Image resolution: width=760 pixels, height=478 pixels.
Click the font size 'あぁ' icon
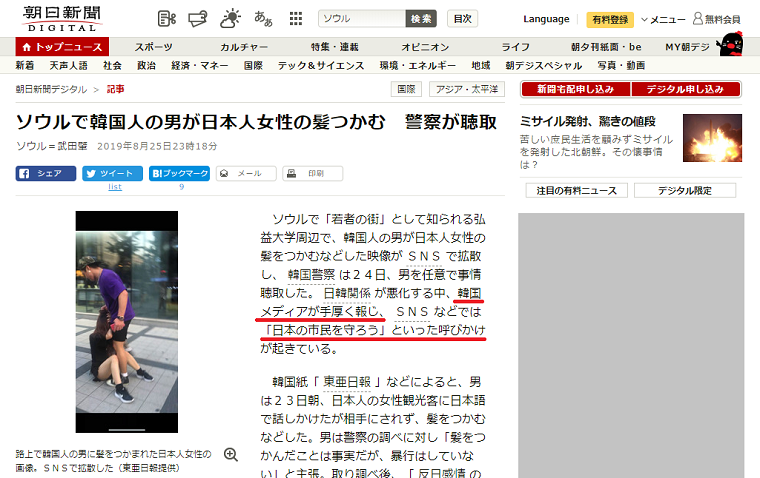point(263,19)
